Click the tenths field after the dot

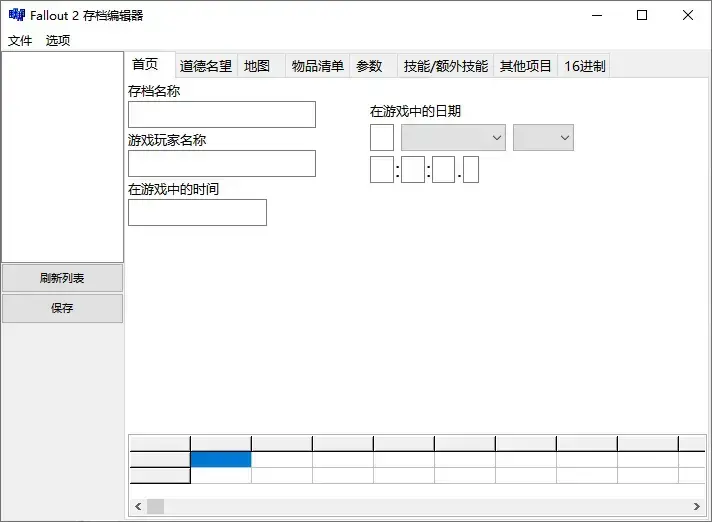click(471, 169)
